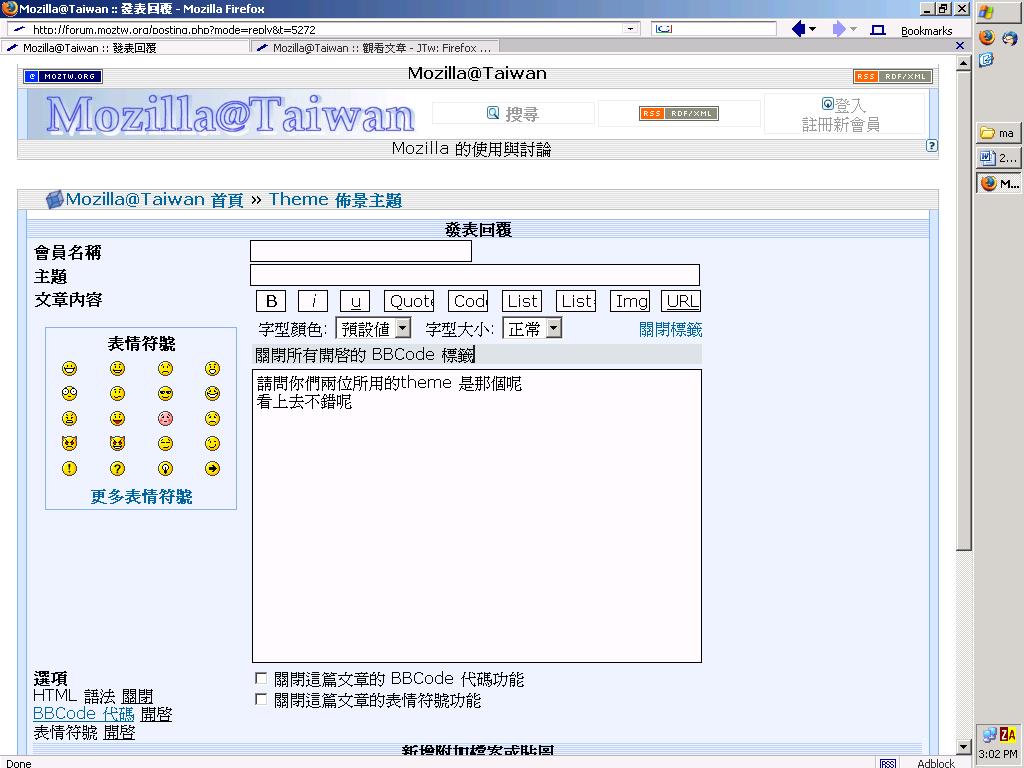Image resolution: width=1024 pixels, height=768 pixels.
Task: Click the page scrollbar up arrow
Action: tap(963, 63)
